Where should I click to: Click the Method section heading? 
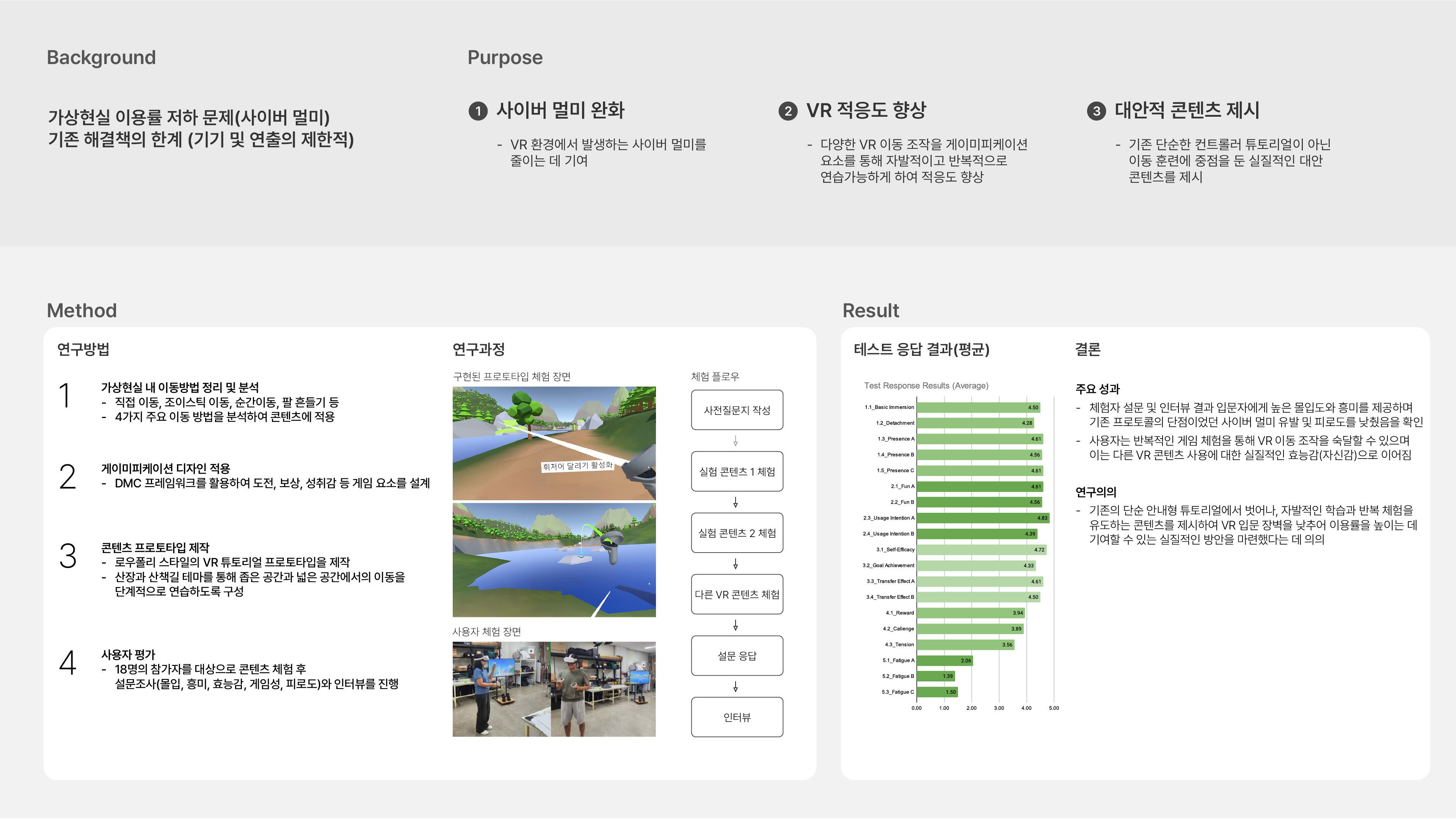[x=82, y=311]
